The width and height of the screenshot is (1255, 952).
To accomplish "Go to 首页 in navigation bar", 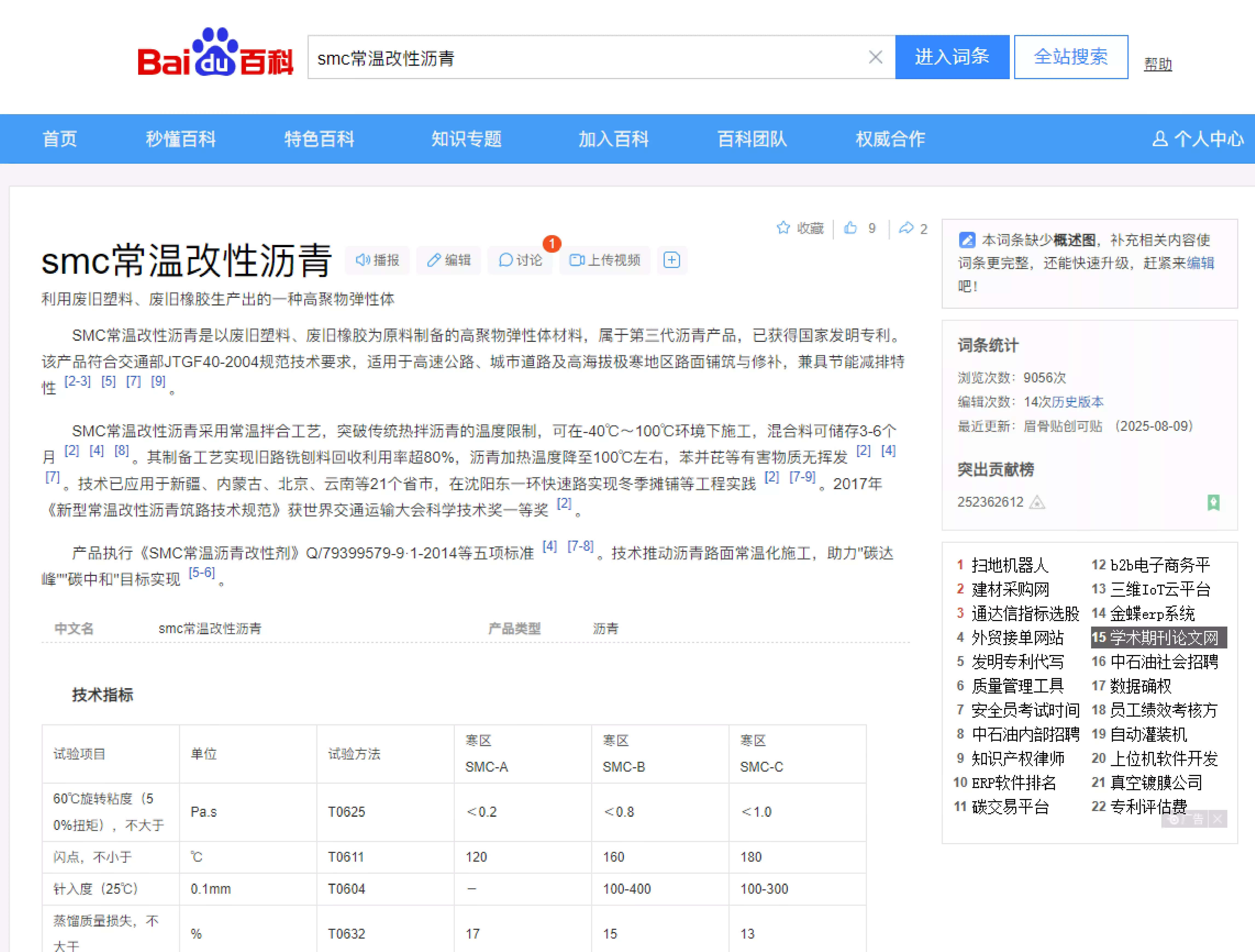I will coord(60,139).
